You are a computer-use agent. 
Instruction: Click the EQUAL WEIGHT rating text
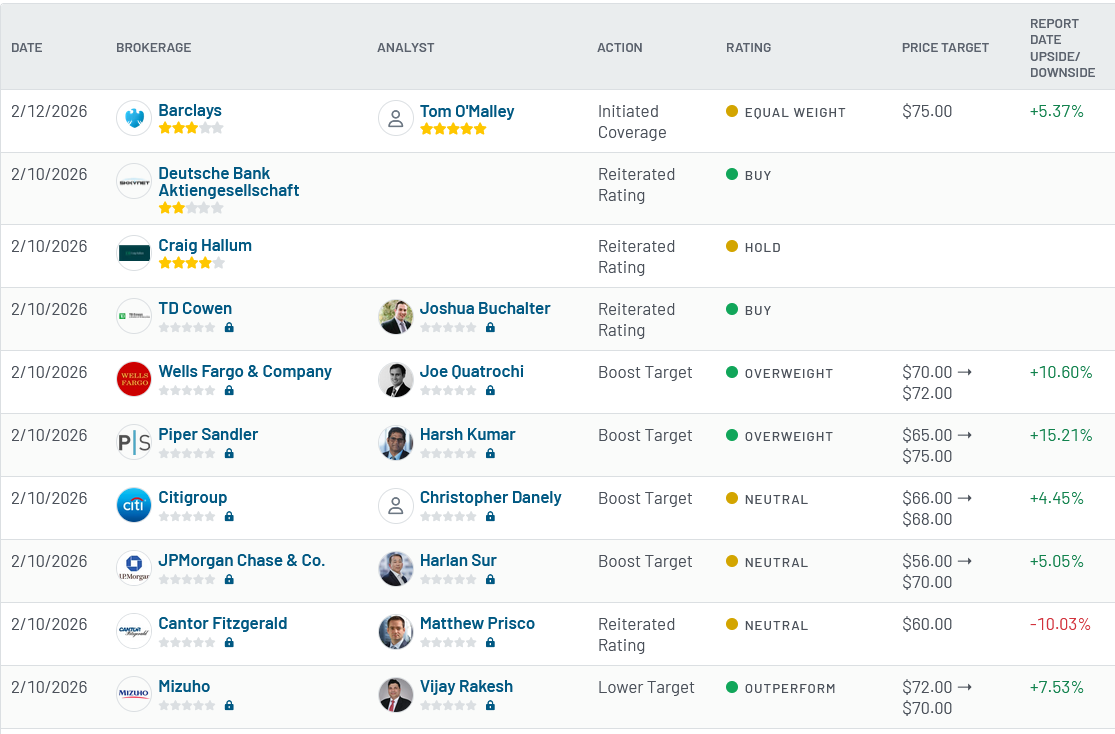[795, 112]
